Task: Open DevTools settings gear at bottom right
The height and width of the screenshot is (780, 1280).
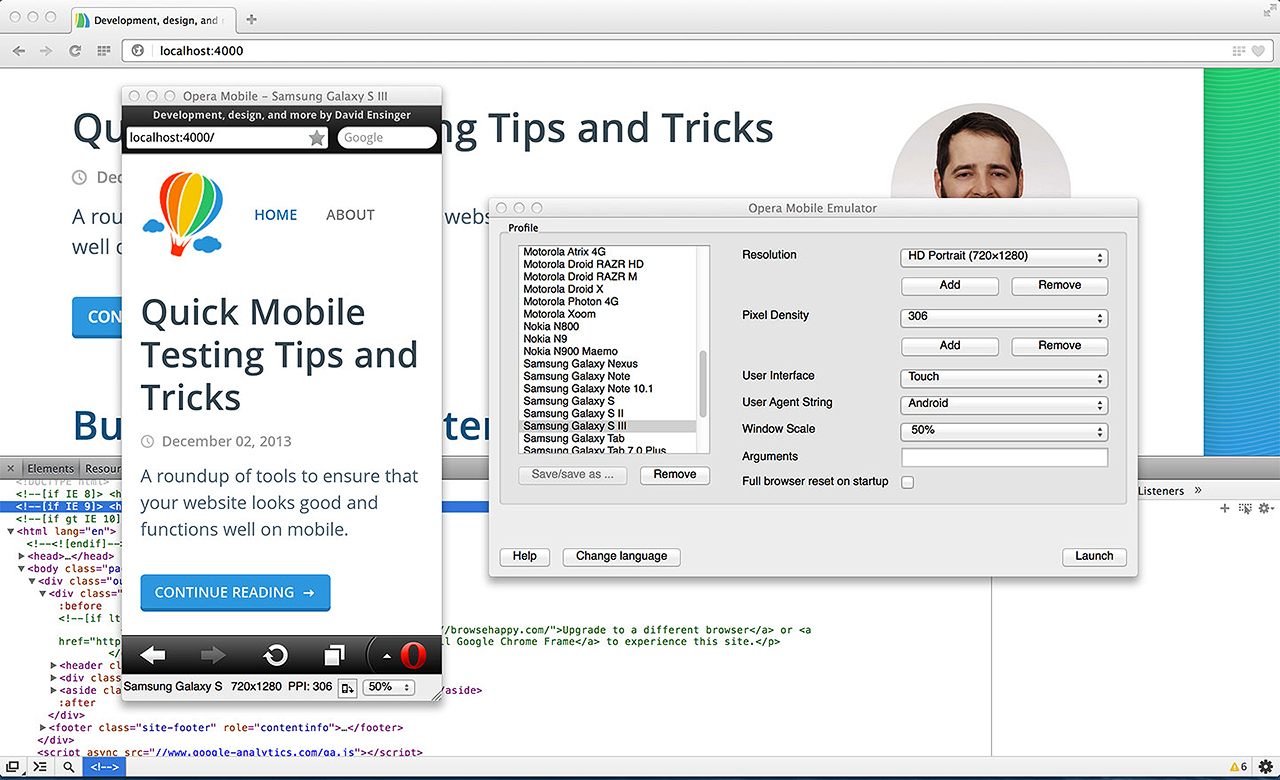Action: (1265, 767)
